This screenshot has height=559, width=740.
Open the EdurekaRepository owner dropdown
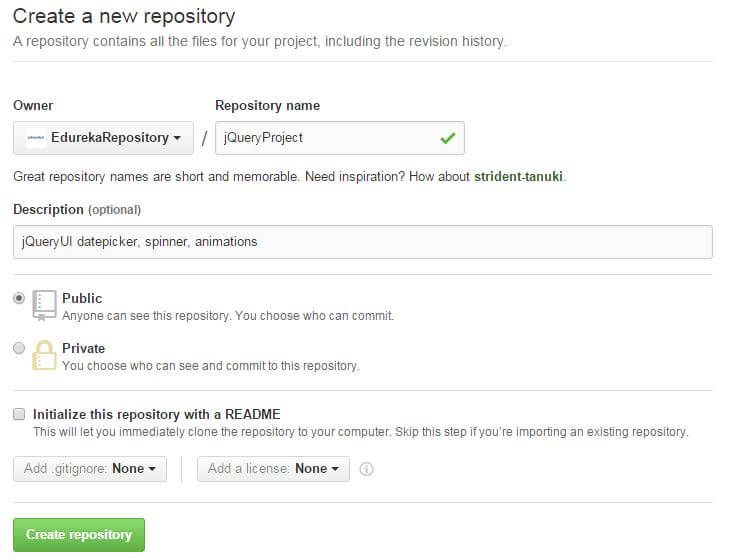(x=103, y=138)
